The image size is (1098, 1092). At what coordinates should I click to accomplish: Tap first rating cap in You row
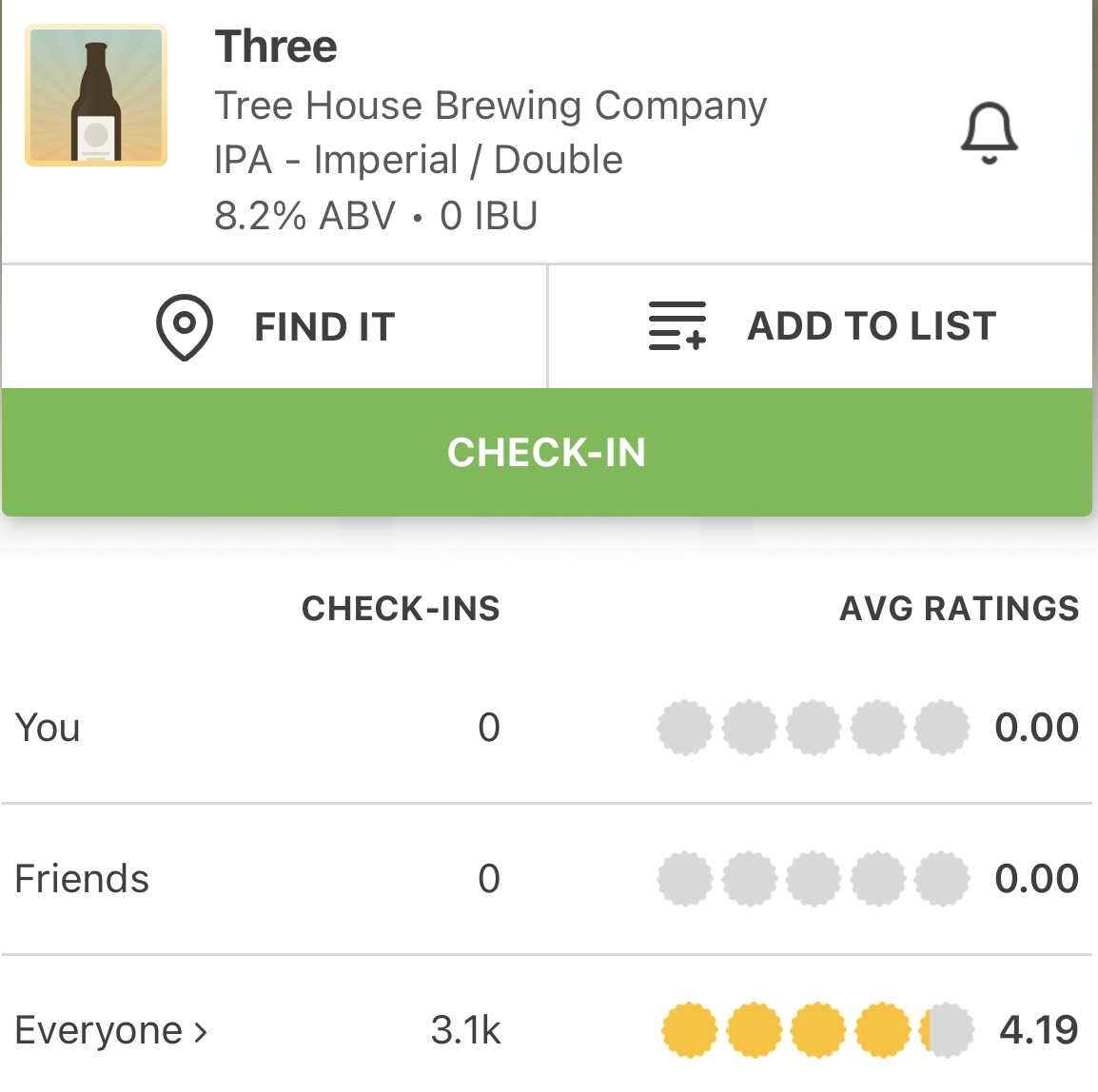point(685,728)
